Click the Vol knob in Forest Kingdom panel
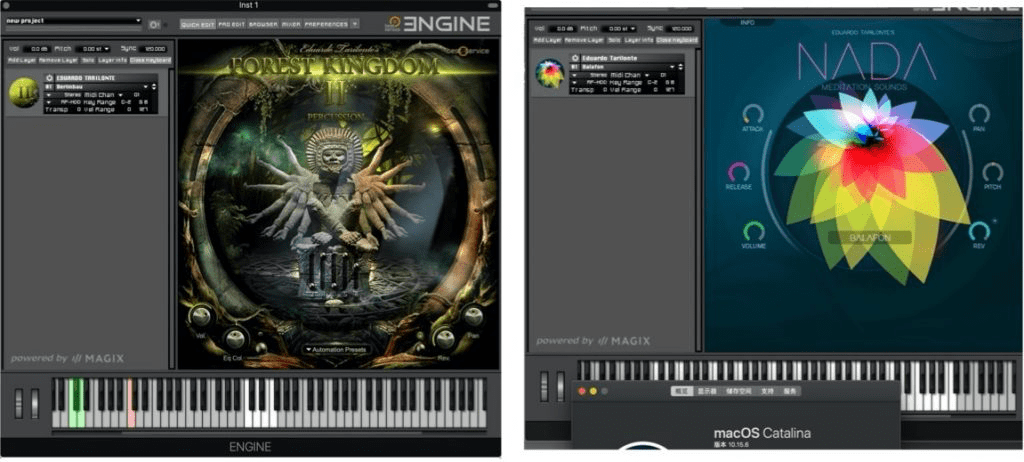Viewport: 1024px width, 462px height. [x=201, y=318]
